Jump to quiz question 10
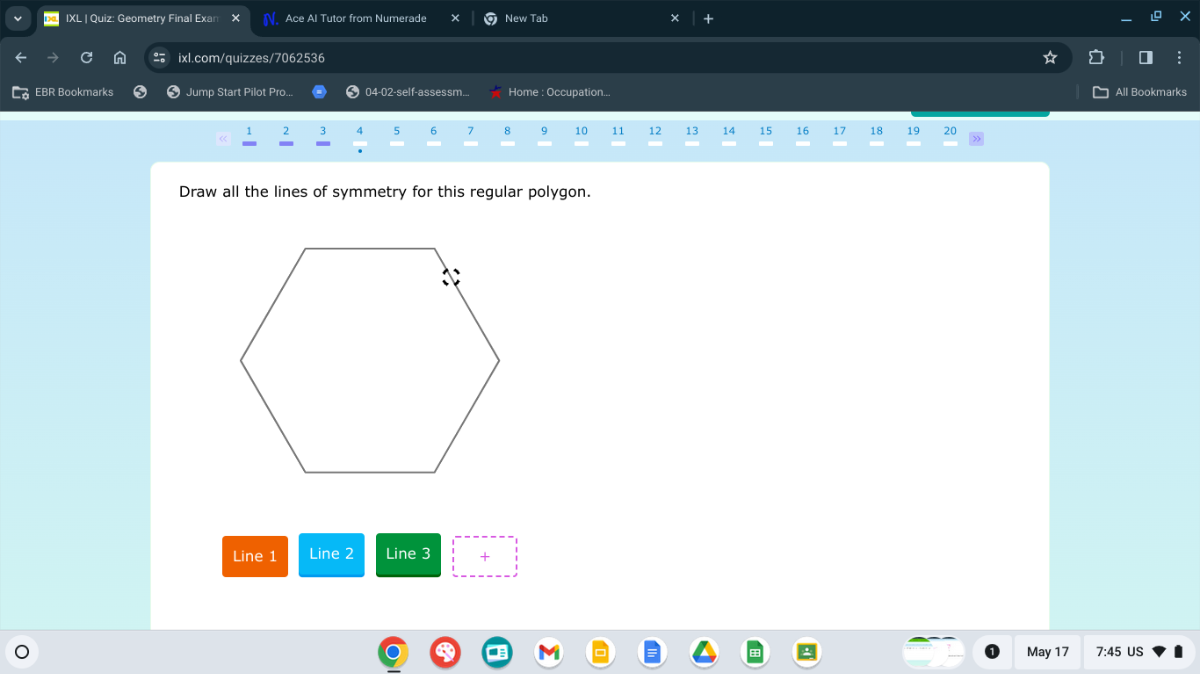The image size is (1200, 674). click(x=581, y=131)
